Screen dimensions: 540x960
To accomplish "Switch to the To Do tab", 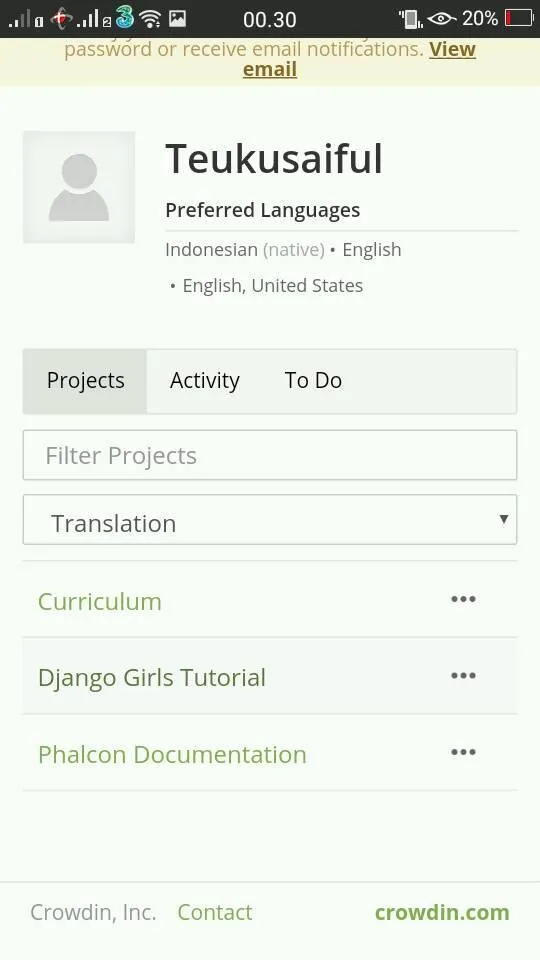I will pos(313,380).
